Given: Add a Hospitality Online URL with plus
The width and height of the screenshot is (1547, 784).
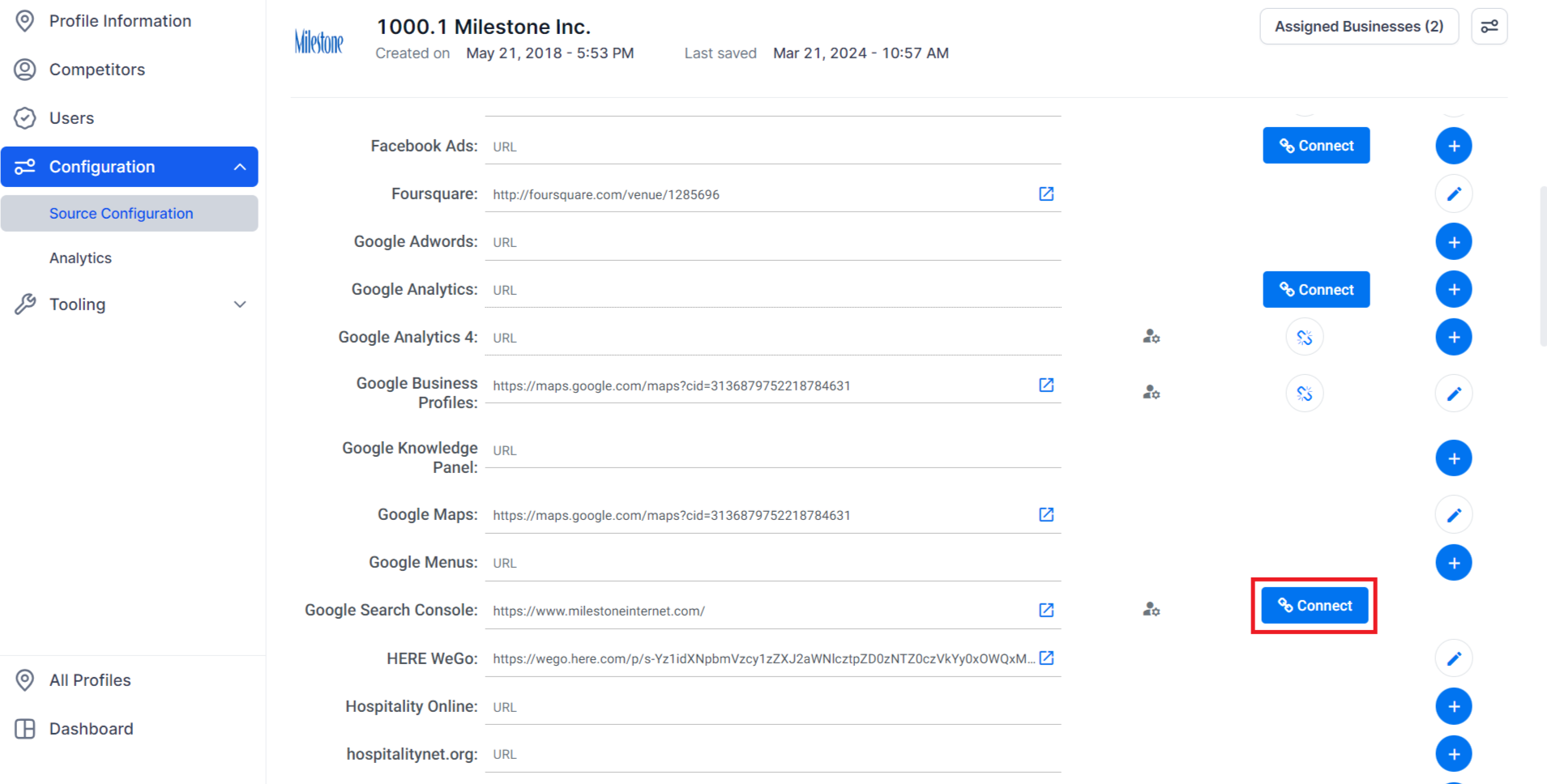Looking at the screenshot, I should pyautogui.click(x=1454, y=706).
